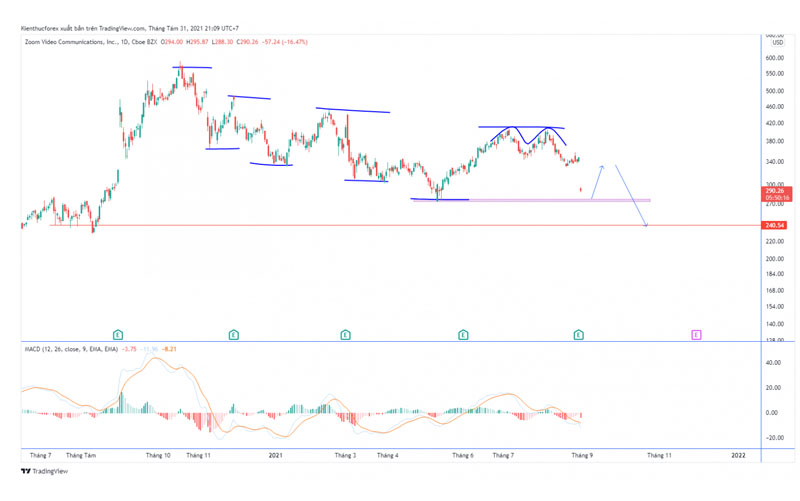Click the earliest green earnings E marker
Image resolution: width=800 pixels, height=501 pixels.
click(x=118, y=335)
